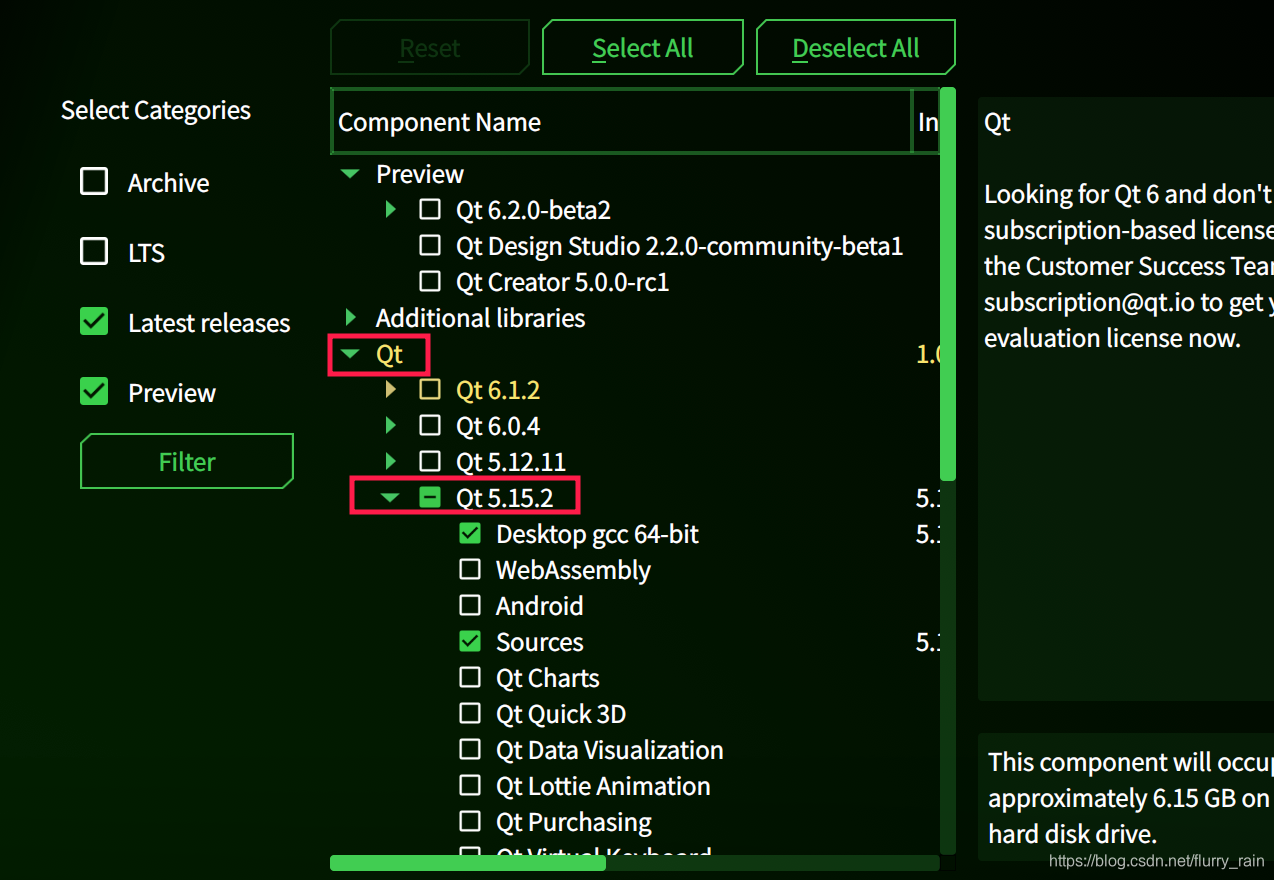Viewport: 1274px width, 880px height.
Task: Select the Qt Purchasing row text
Action: (x=574, y=822)
